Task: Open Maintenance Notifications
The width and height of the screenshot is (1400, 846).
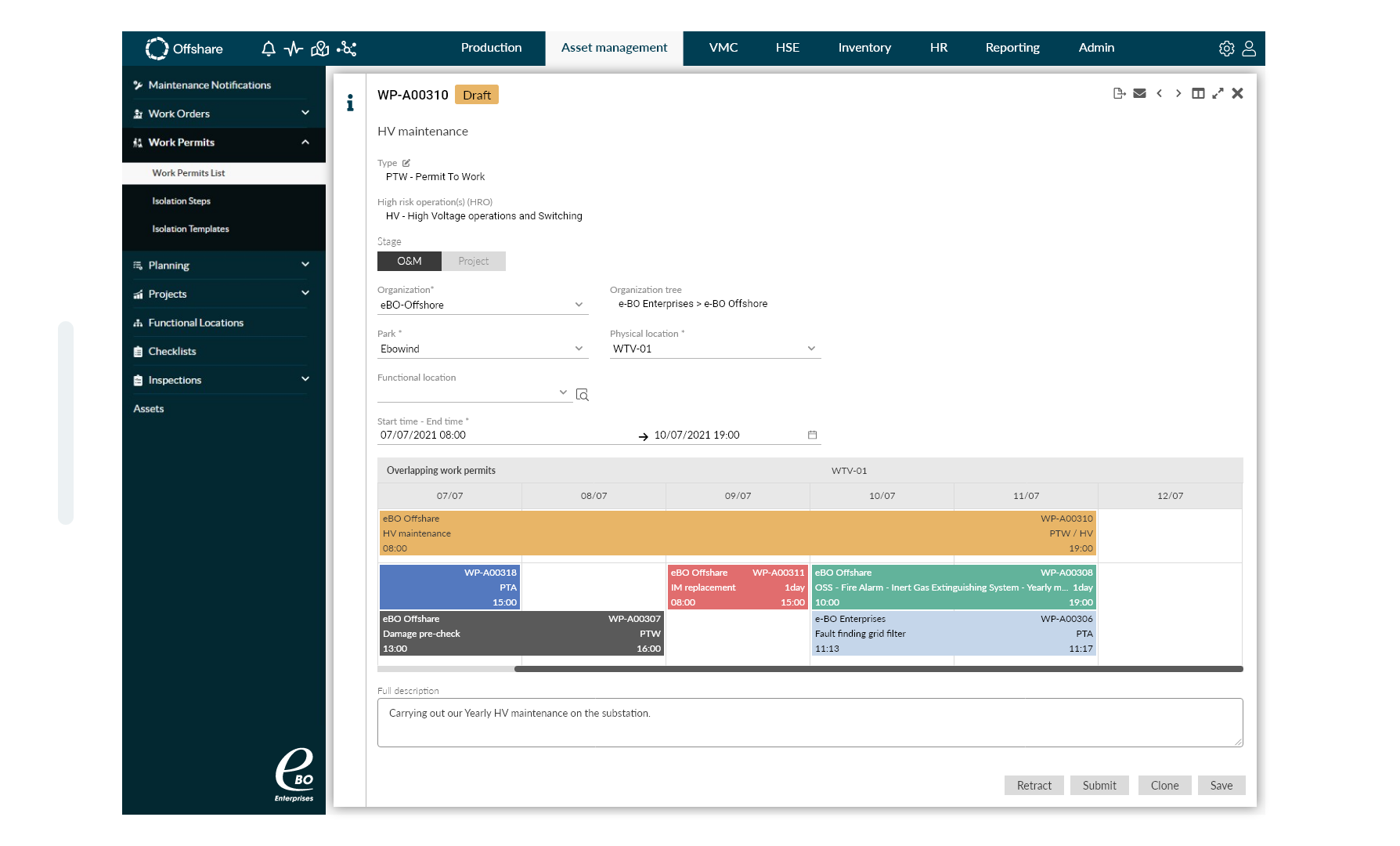Action: click(210, 85)
